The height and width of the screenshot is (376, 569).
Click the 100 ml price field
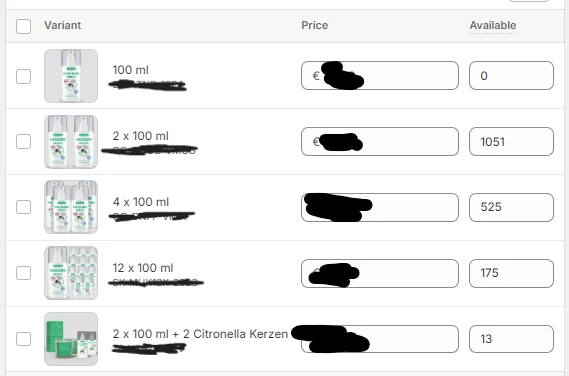click(380, 75)
